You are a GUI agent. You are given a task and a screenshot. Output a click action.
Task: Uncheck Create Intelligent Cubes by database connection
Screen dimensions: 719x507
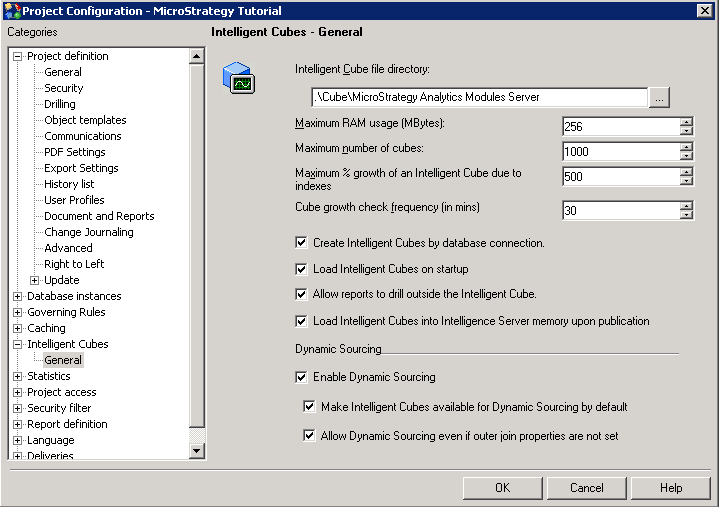coord(302,243)
